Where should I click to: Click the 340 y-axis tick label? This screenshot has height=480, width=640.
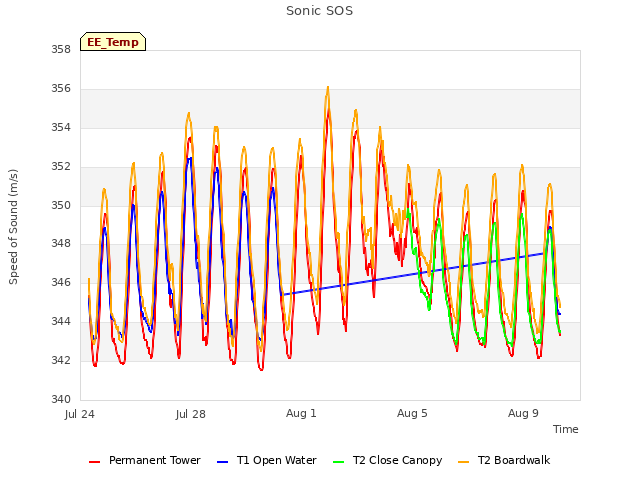[61, 399]
